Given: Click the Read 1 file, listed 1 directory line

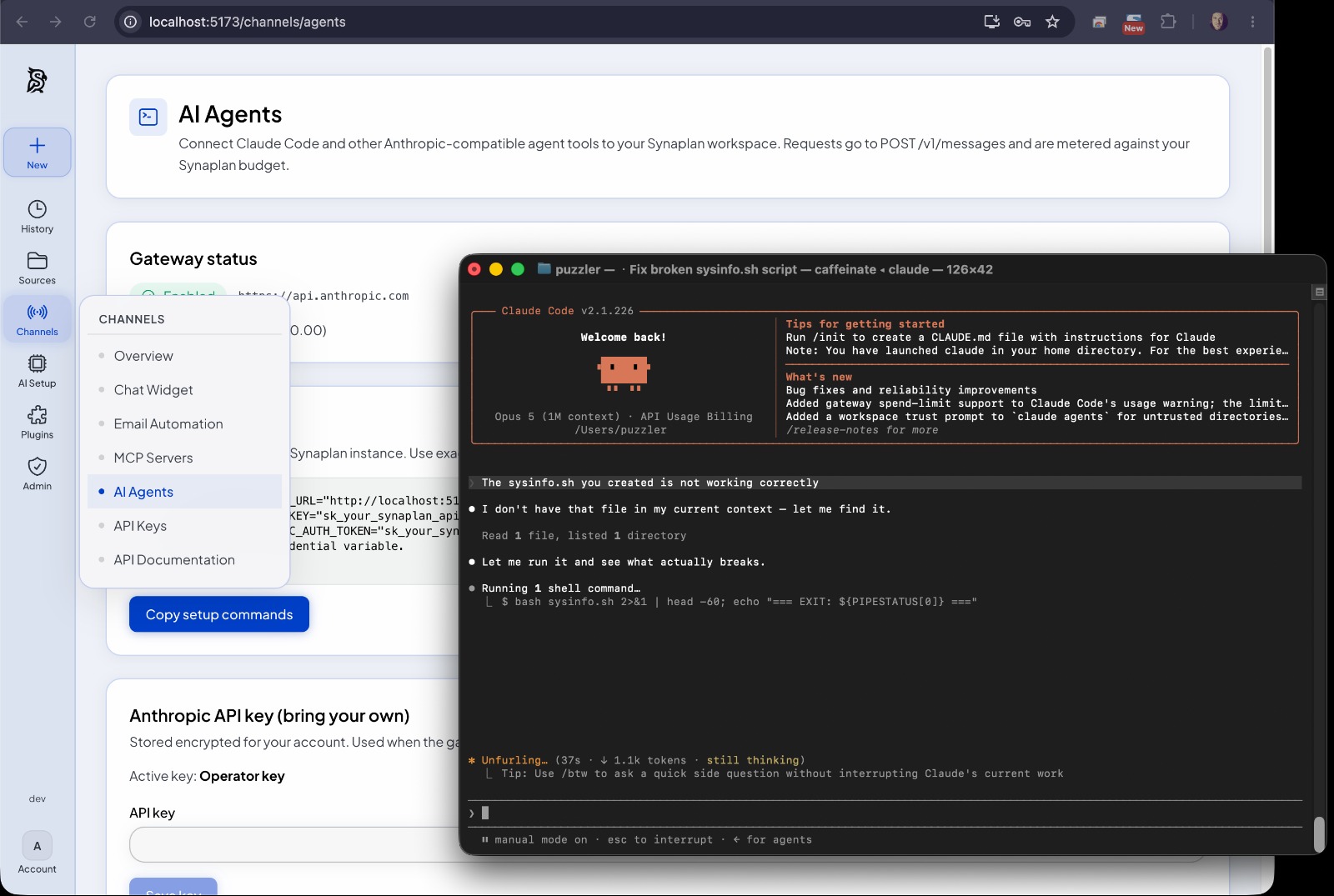Looking at the screenshot, I should point(584,536).
